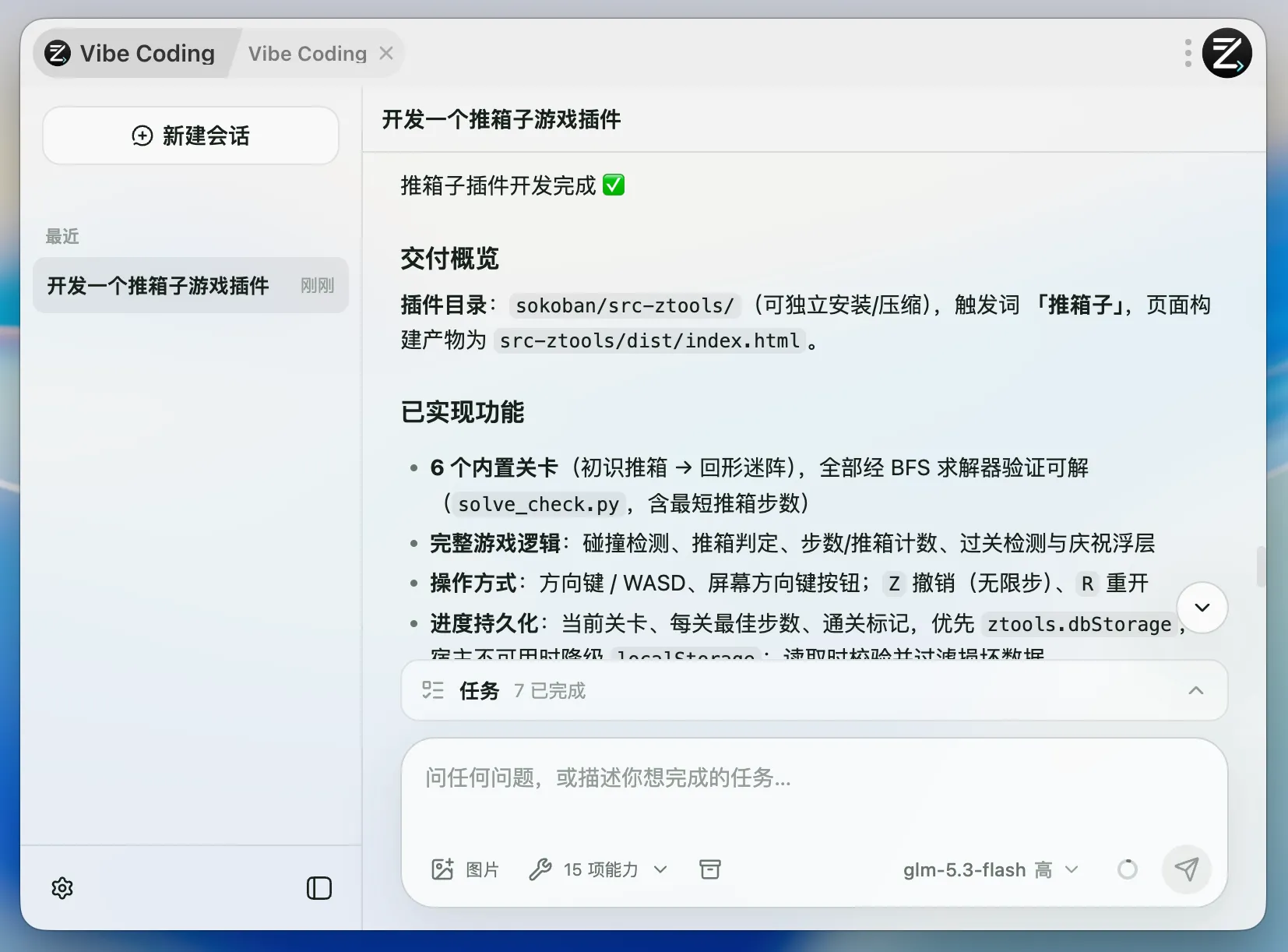The height and width of the screenshot is (952, 1288).
Task: Close the second Vibe Coding tab
Action: click(386, 53)
